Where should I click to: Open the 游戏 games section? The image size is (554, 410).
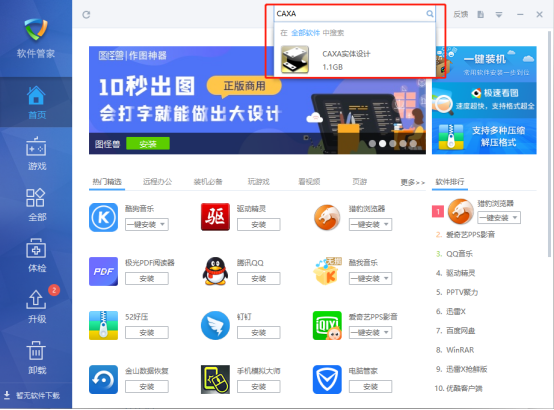tap(36, 153)
